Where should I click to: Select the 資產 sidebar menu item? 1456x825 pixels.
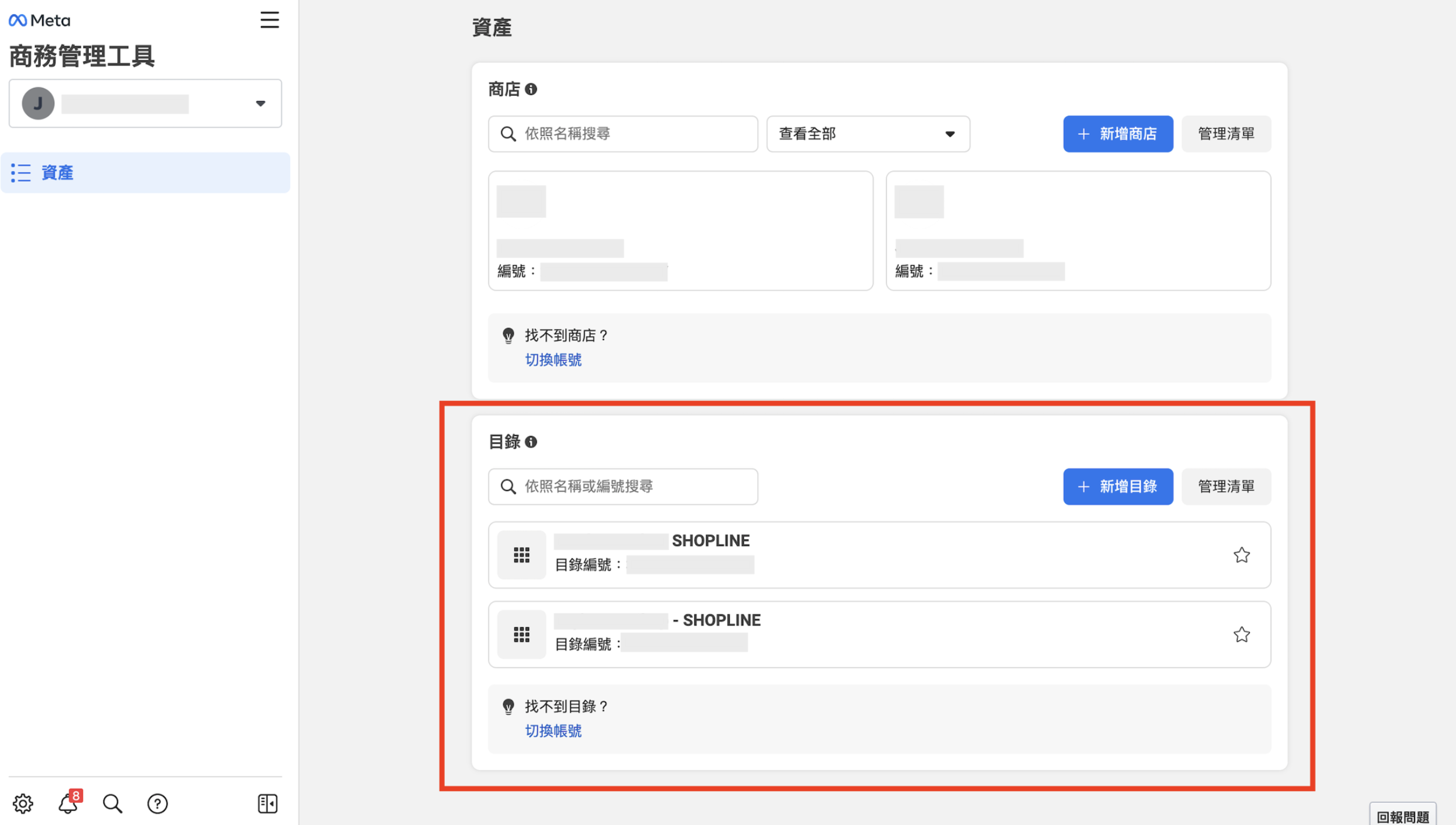145,173
